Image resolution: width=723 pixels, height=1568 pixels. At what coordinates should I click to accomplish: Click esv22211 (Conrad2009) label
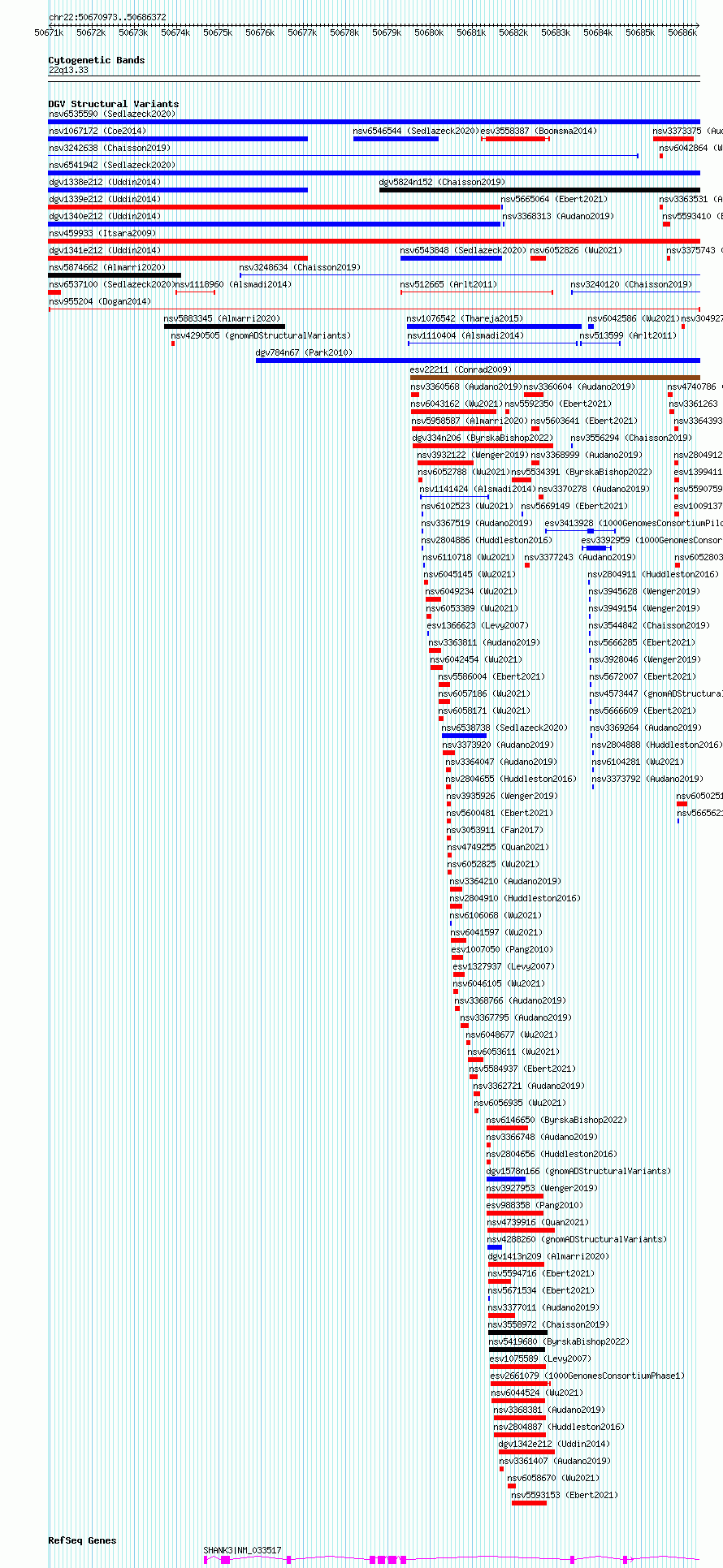(x=461, y=369)
